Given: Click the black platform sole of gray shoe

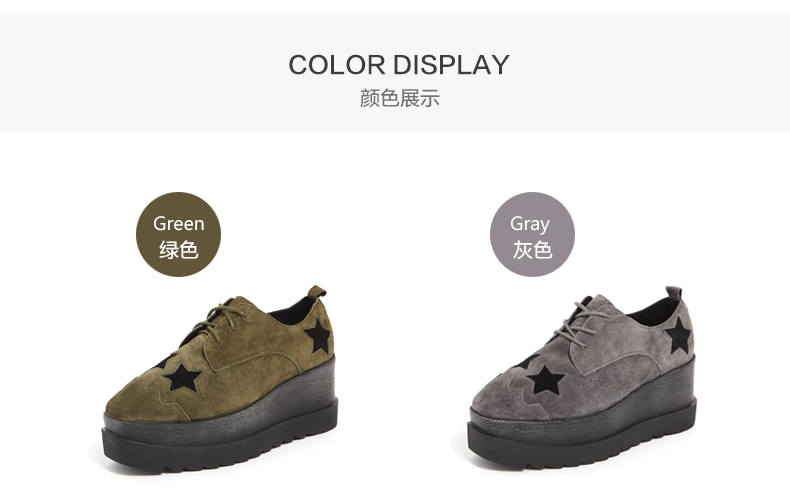Looking at the screenshot, I should [582, 426].
